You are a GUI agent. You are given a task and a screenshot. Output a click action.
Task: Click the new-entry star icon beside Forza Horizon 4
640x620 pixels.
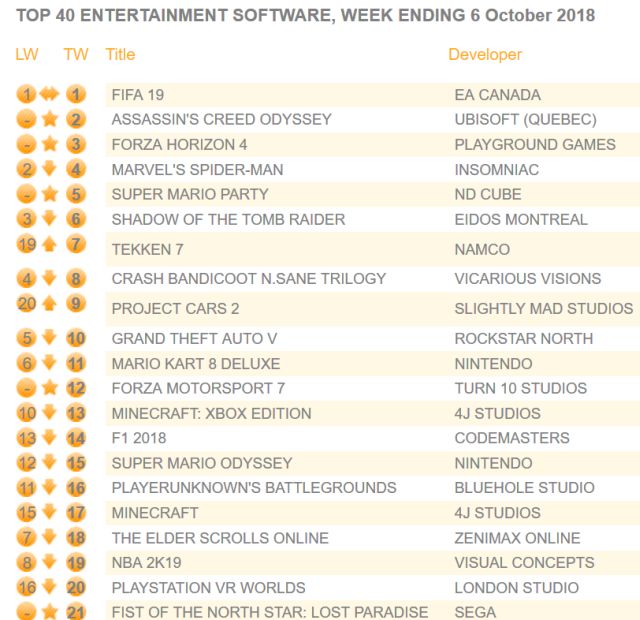coord(50,145)
